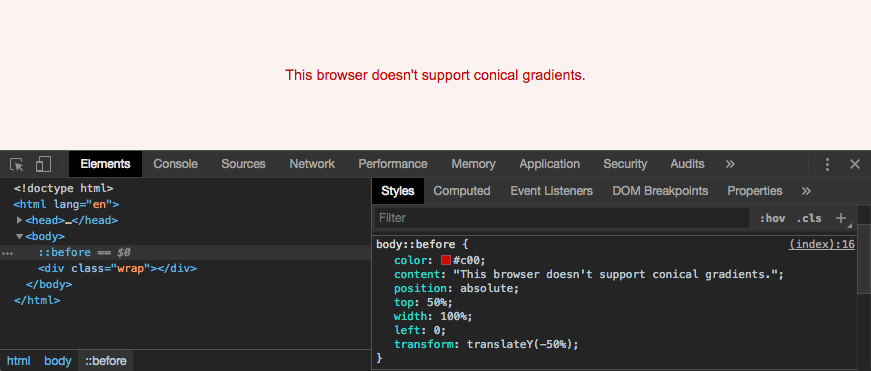Show more Styles sidebar tabs chevron
Screen dimensions: 871x371
pyautogui.click(x=806, y=191)
